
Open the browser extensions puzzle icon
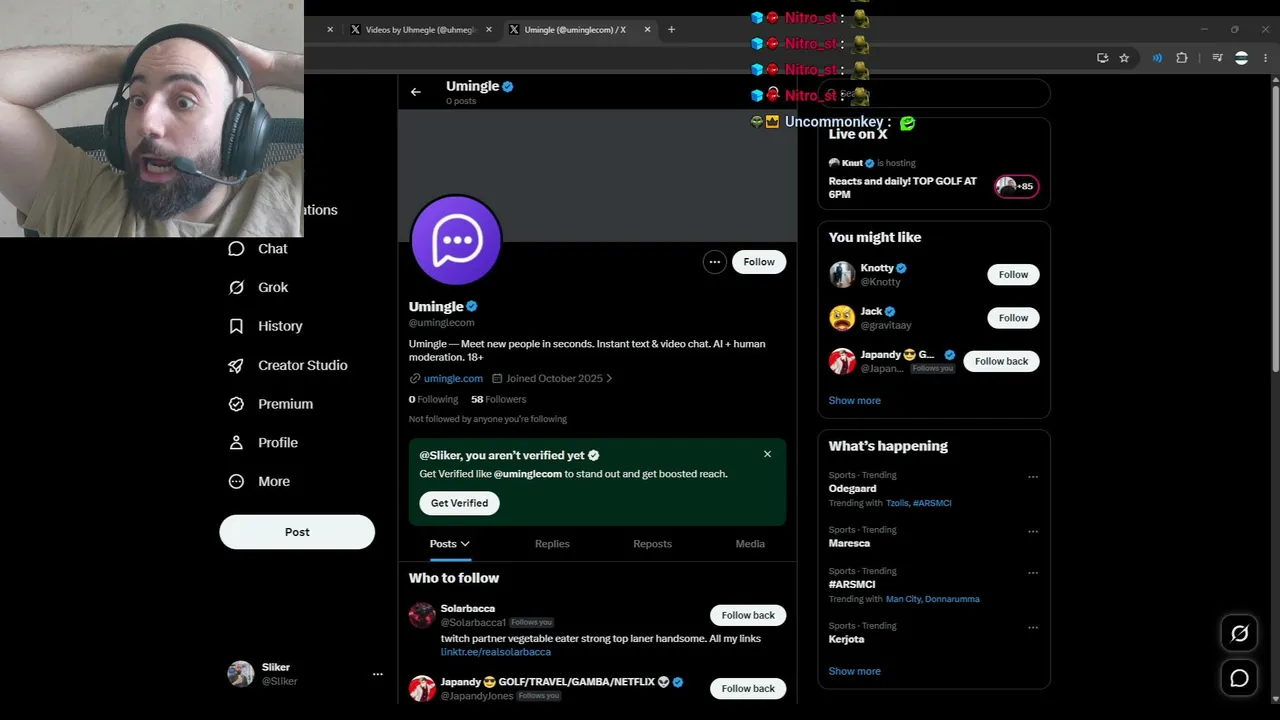[1182, 58]
